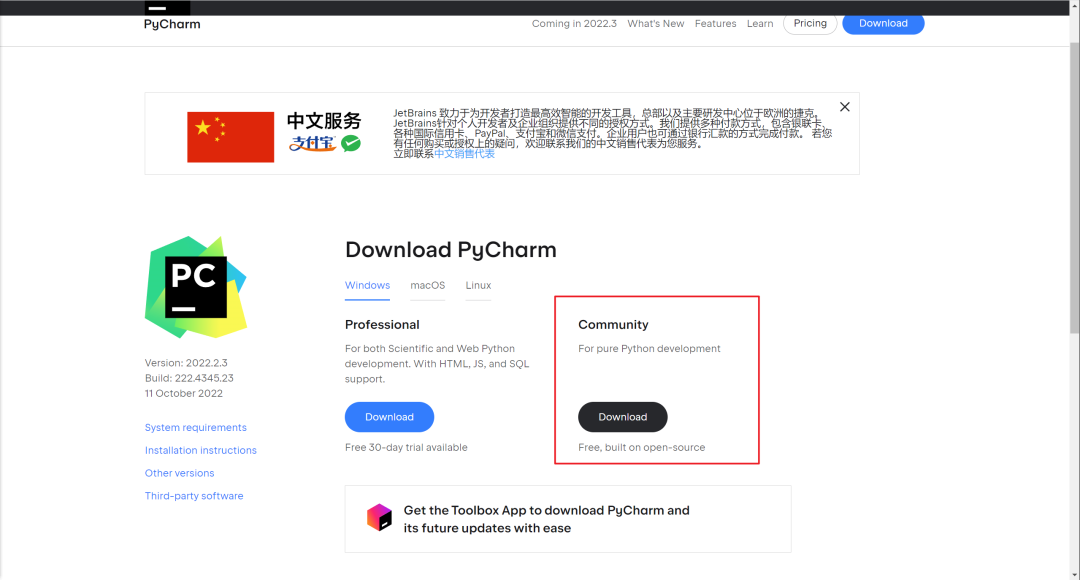Viewport: 1080px width, 580px height.
Task: Open the Toolbox App promotion card text
Action: [546, 519]
